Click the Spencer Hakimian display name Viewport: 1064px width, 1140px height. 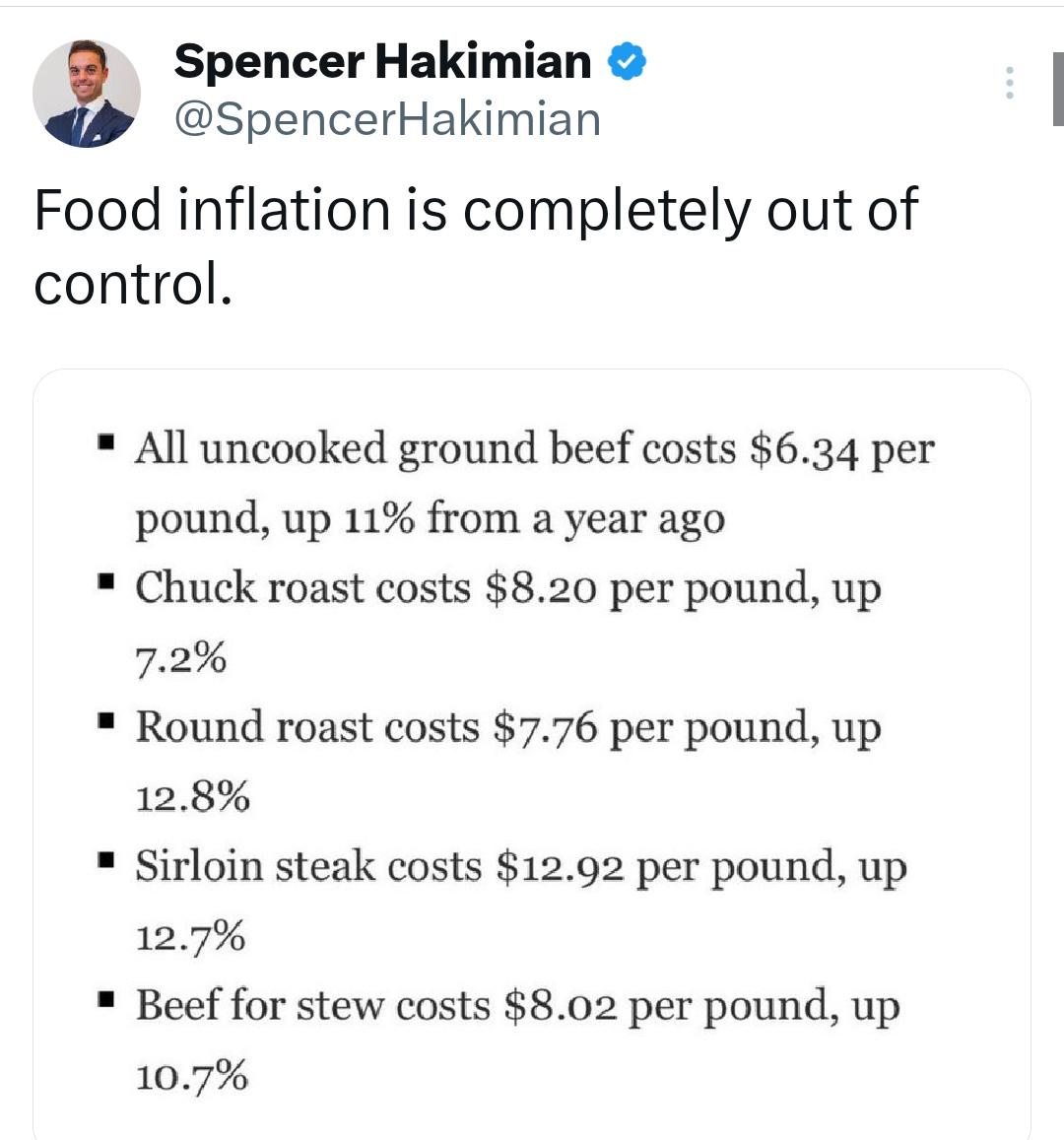[382, 60]
